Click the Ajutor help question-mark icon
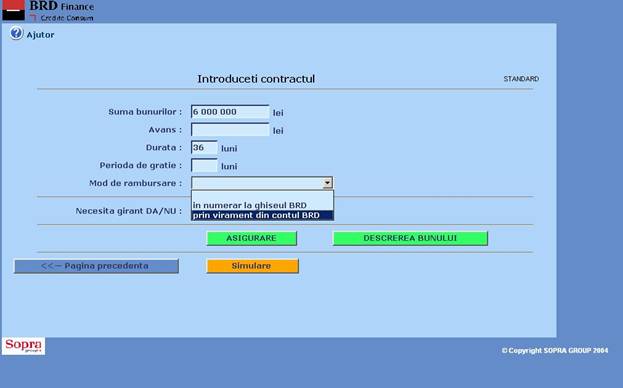This screenshot has height=388, width=623. pos(16,33)
